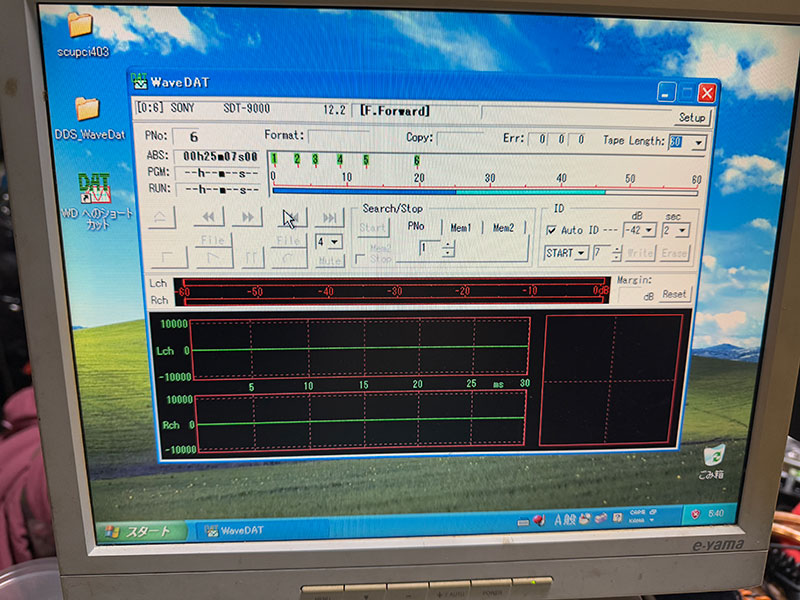The height and width of the screenshot is (600, 800).
Task: Click the Skip to Previous program button
Action: [x=292, y=218]
